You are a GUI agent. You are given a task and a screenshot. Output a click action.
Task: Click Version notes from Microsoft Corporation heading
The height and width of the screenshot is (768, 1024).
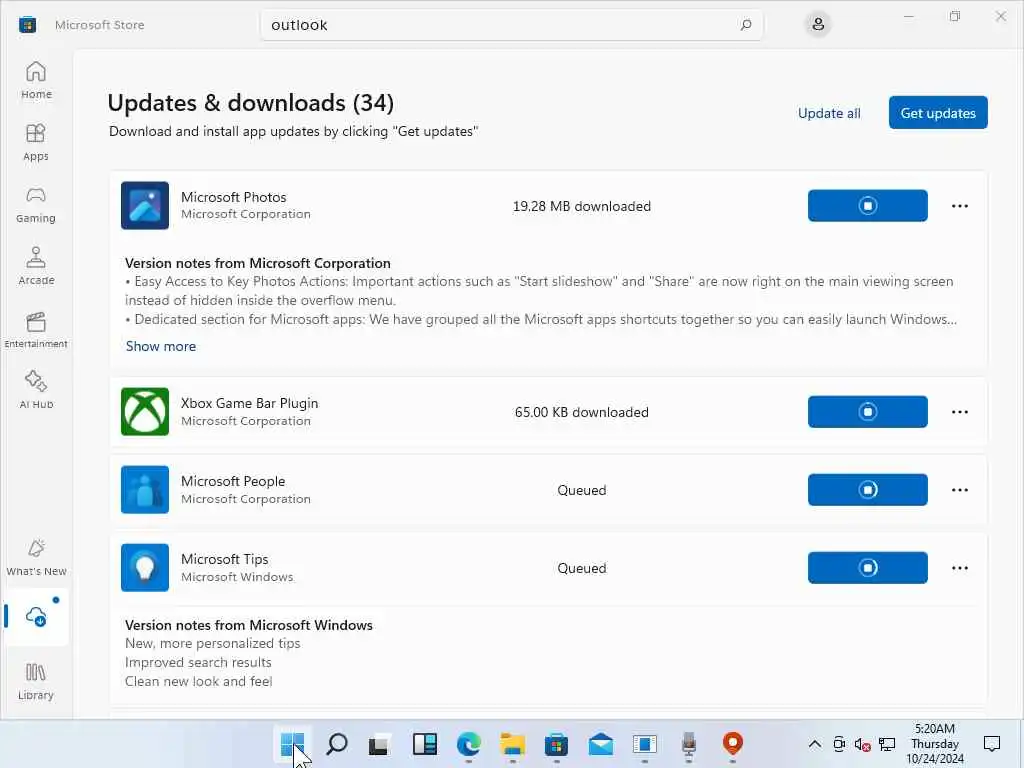coord(257,263)
